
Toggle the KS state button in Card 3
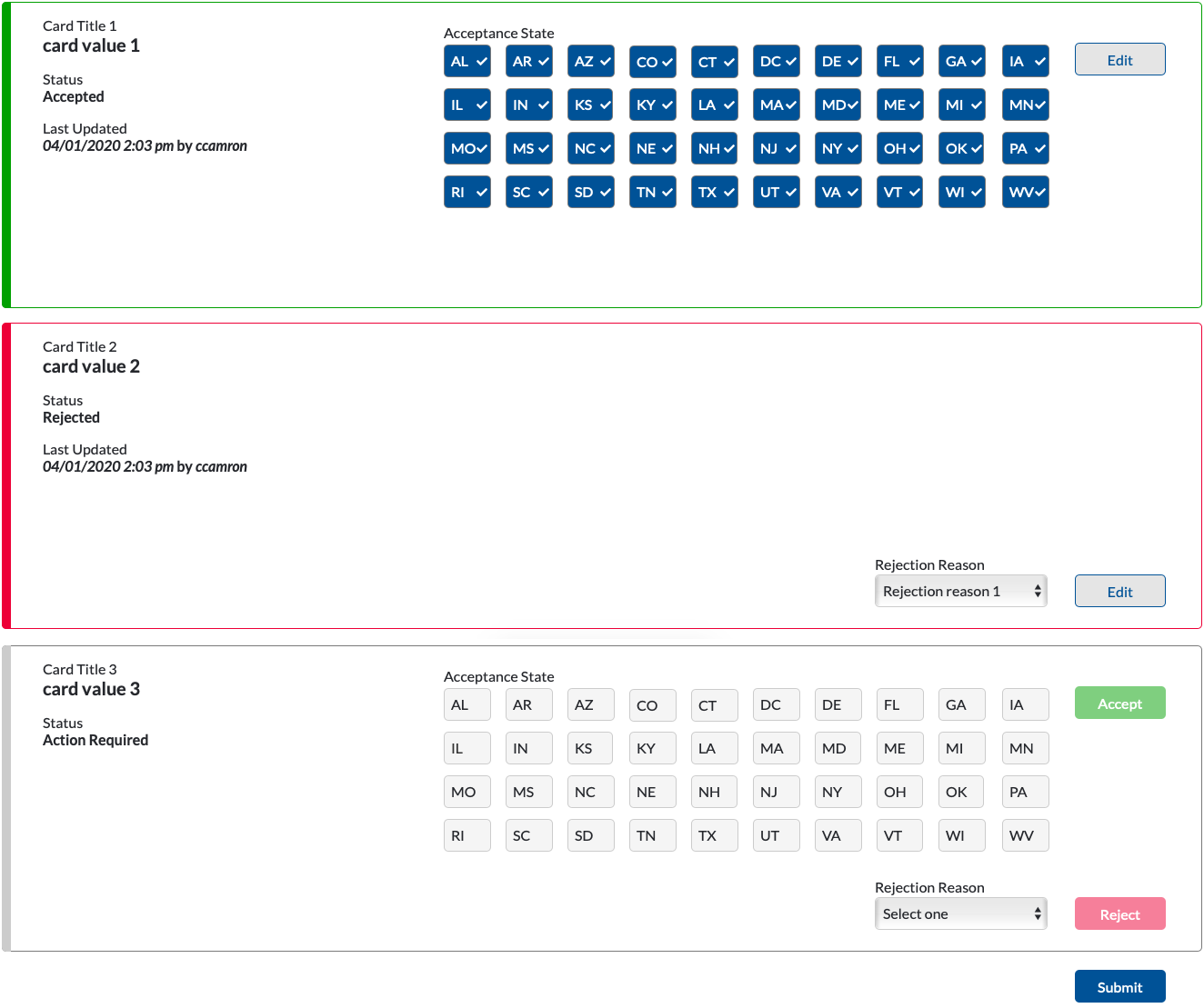(590, 748)
